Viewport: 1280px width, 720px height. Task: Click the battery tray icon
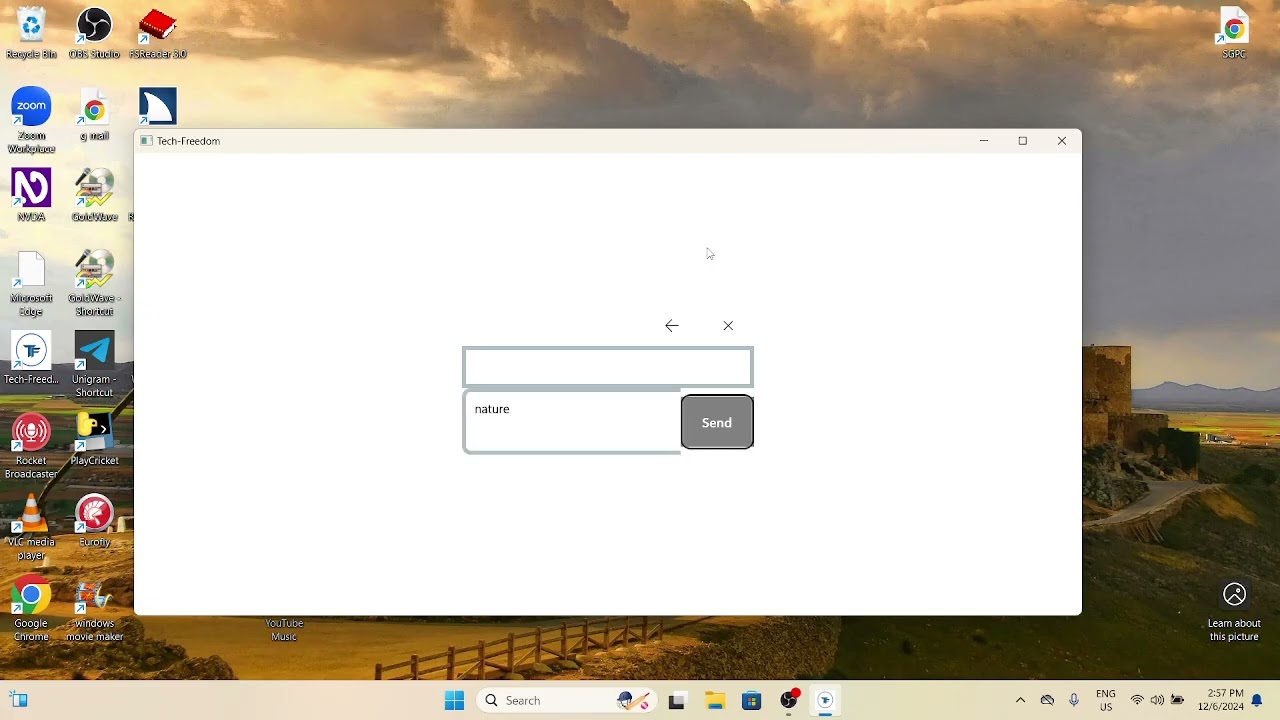point(1178,701)
